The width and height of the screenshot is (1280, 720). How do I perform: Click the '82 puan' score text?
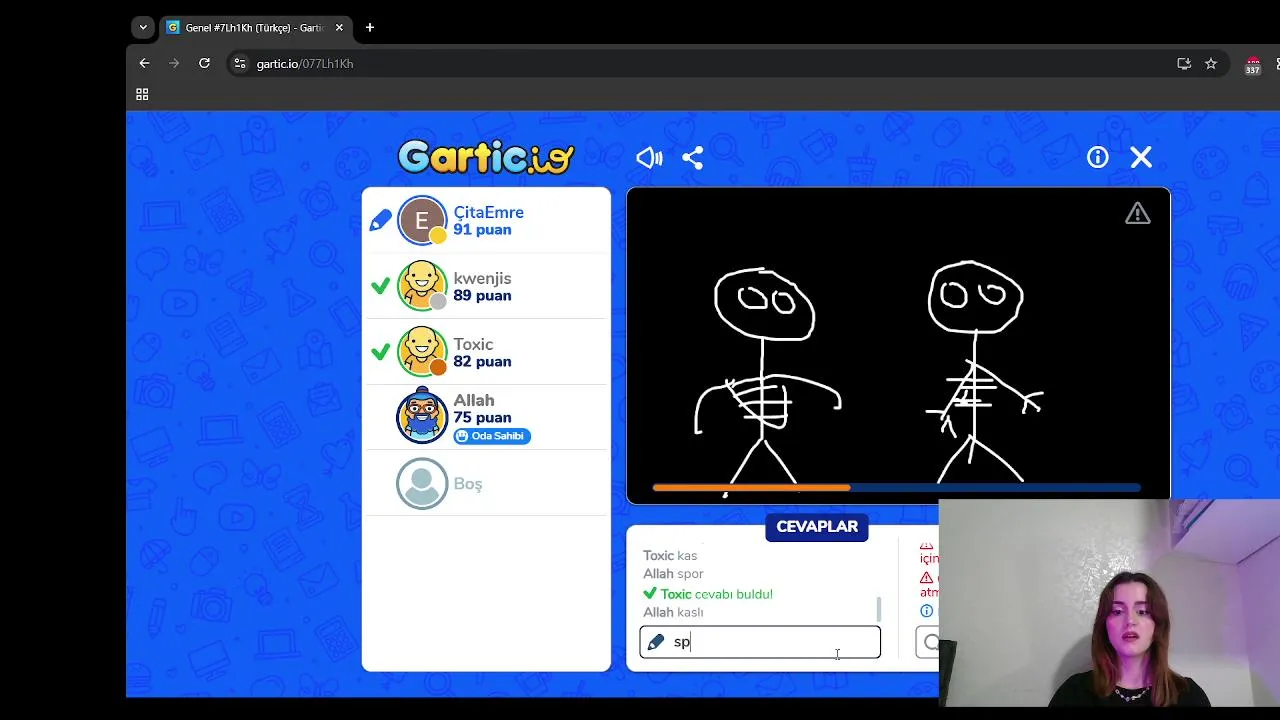pyautogui.click(x=482, y=362)
